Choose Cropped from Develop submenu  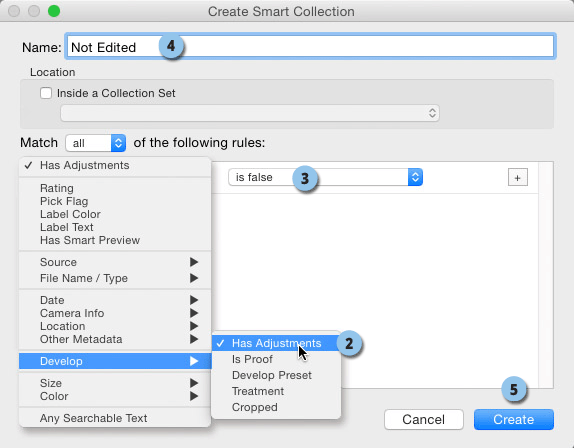[255, 407]
